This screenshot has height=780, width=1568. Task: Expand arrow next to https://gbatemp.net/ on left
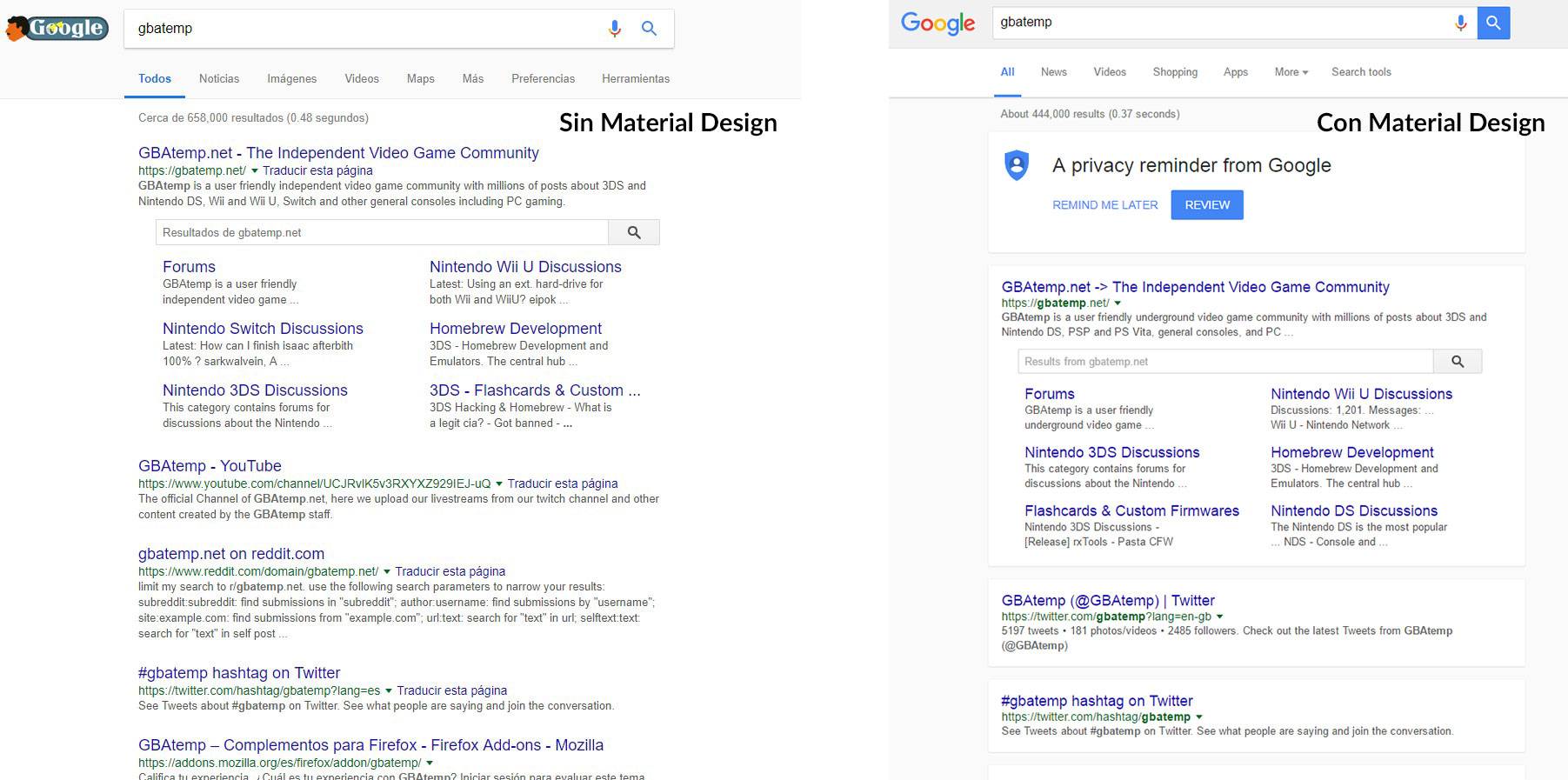tap(255, 171)
